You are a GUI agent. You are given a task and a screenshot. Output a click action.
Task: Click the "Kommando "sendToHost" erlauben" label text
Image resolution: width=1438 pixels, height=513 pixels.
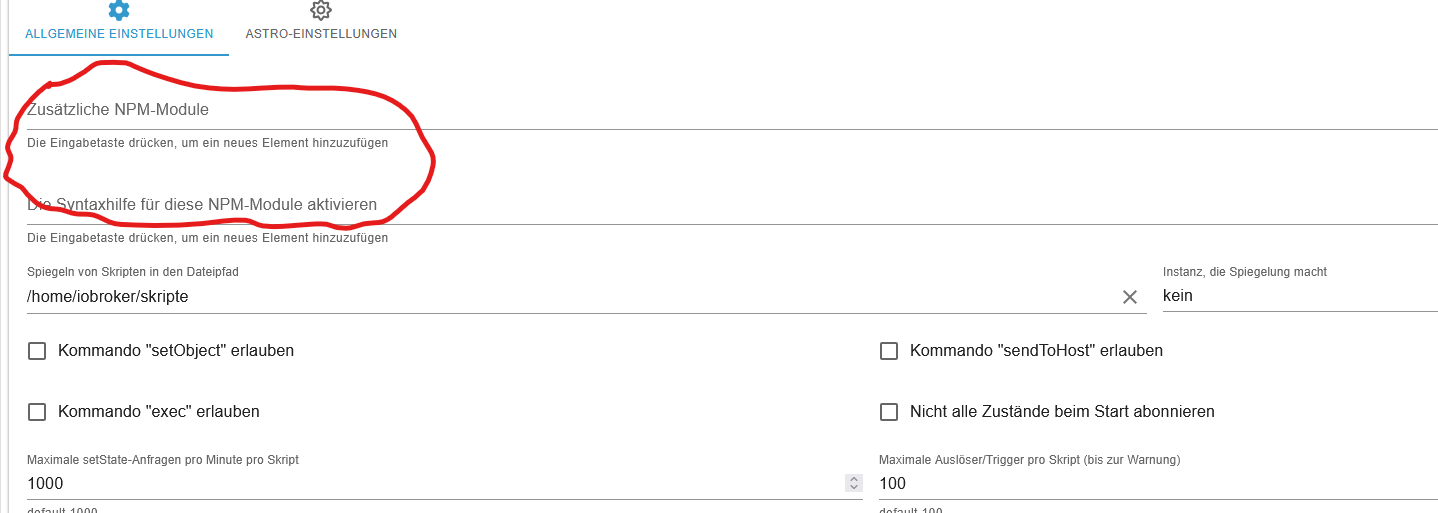pyautogui.click(x=1036, y=351)
